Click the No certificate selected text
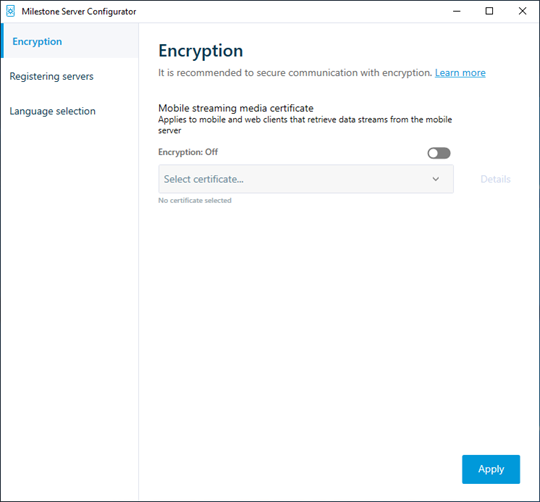The image size is (540, 502). click(x=195, y=200)
